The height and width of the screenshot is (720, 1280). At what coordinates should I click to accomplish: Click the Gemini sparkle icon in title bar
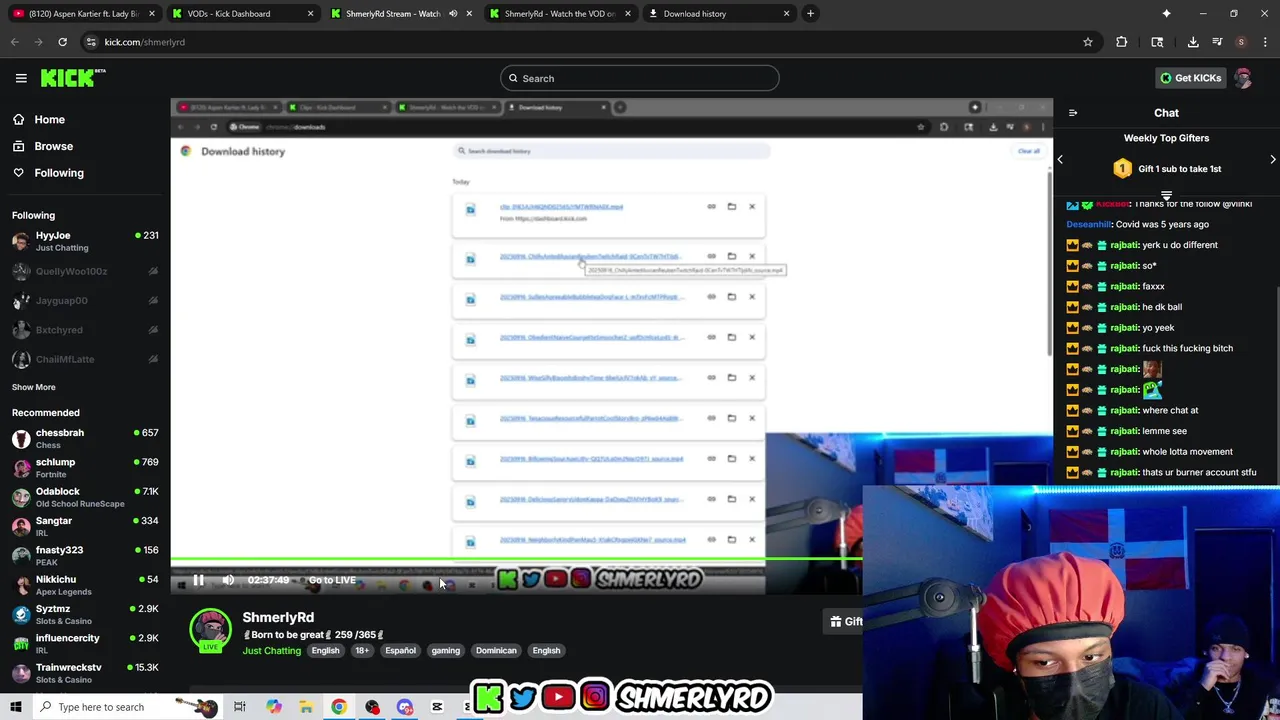[1166, 14]
